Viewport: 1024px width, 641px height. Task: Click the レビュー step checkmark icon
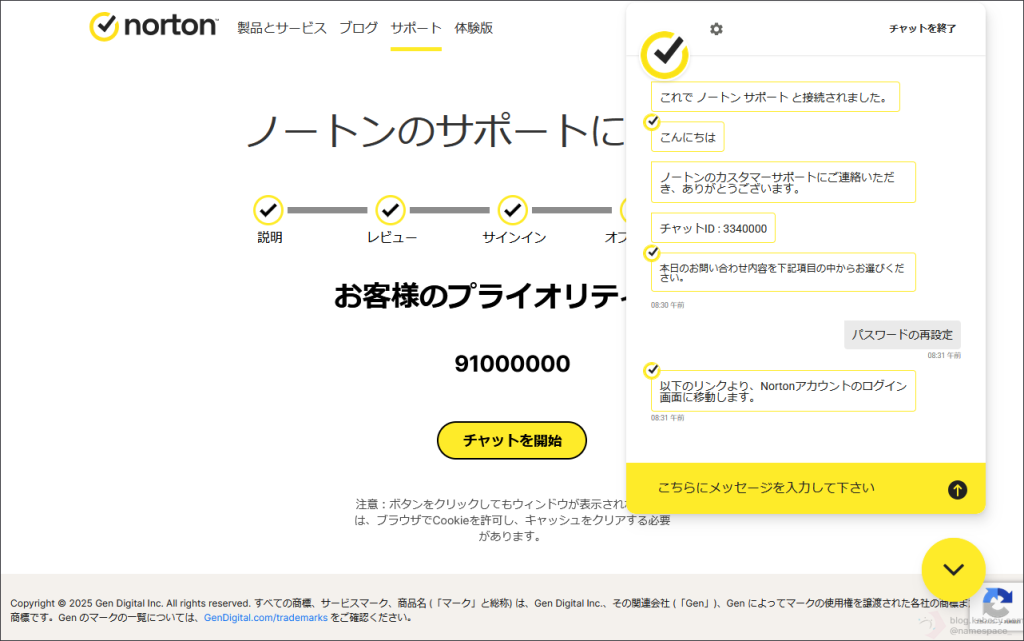(390, 210)
